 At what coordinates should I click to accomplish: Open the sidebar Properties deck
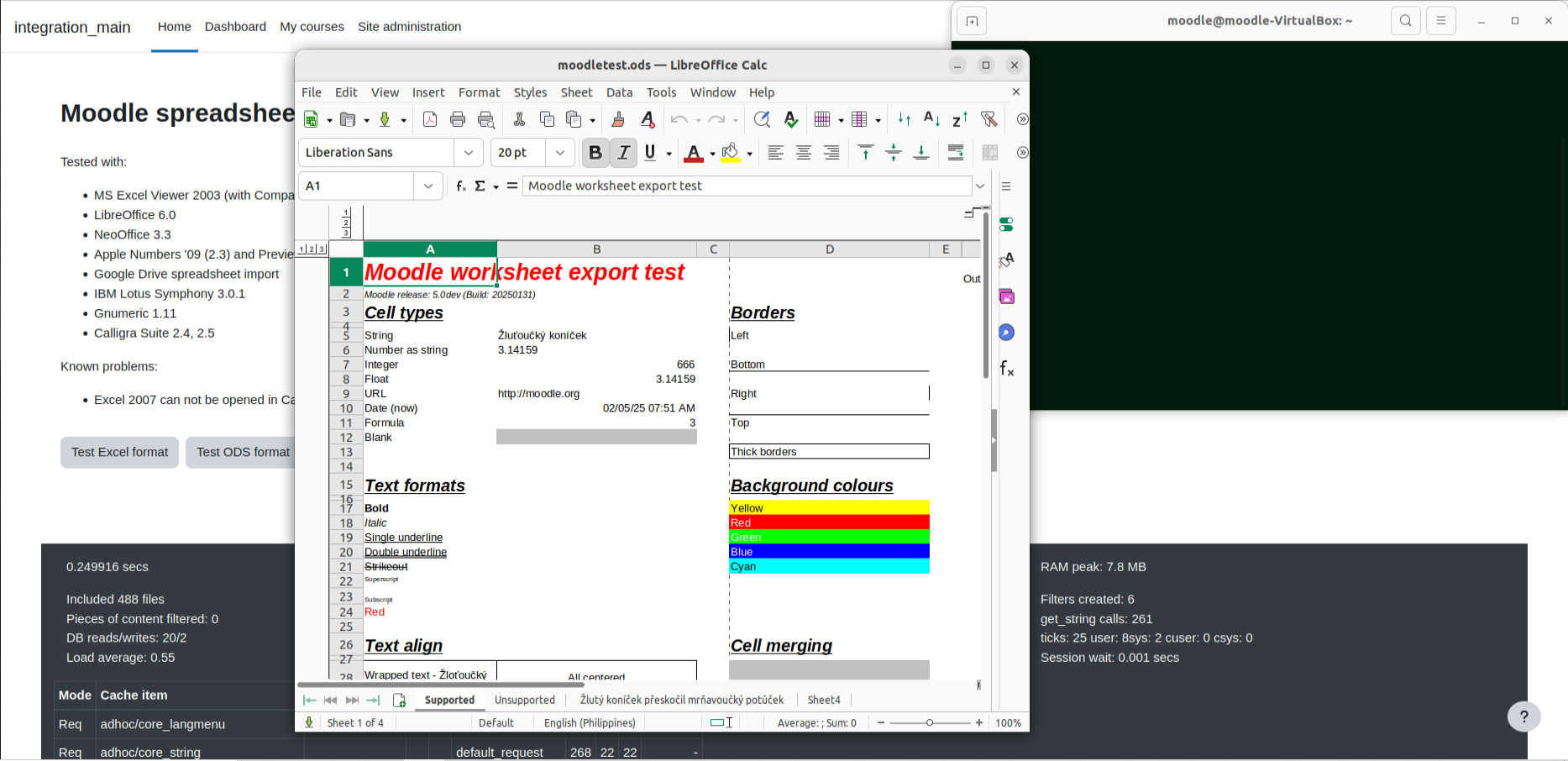[x=1006, y=224]
